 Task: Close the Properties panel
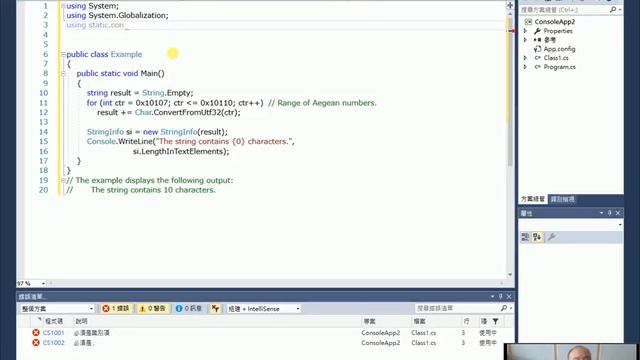point(618,213)
